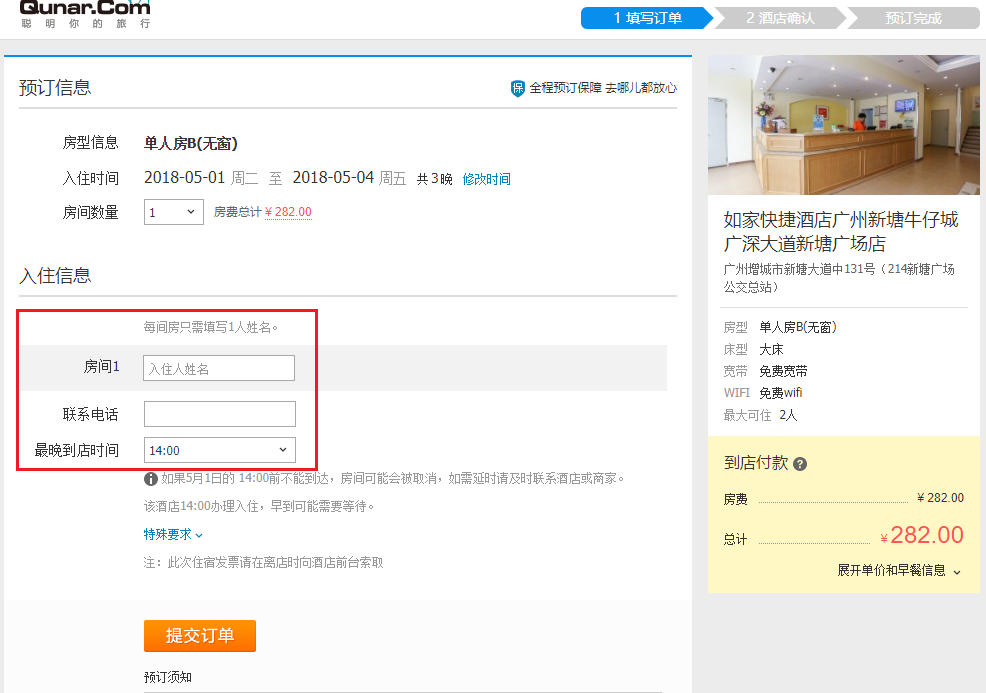Click the ¥282.00 room fee total link
986x693 pixels.
(288, 212)
